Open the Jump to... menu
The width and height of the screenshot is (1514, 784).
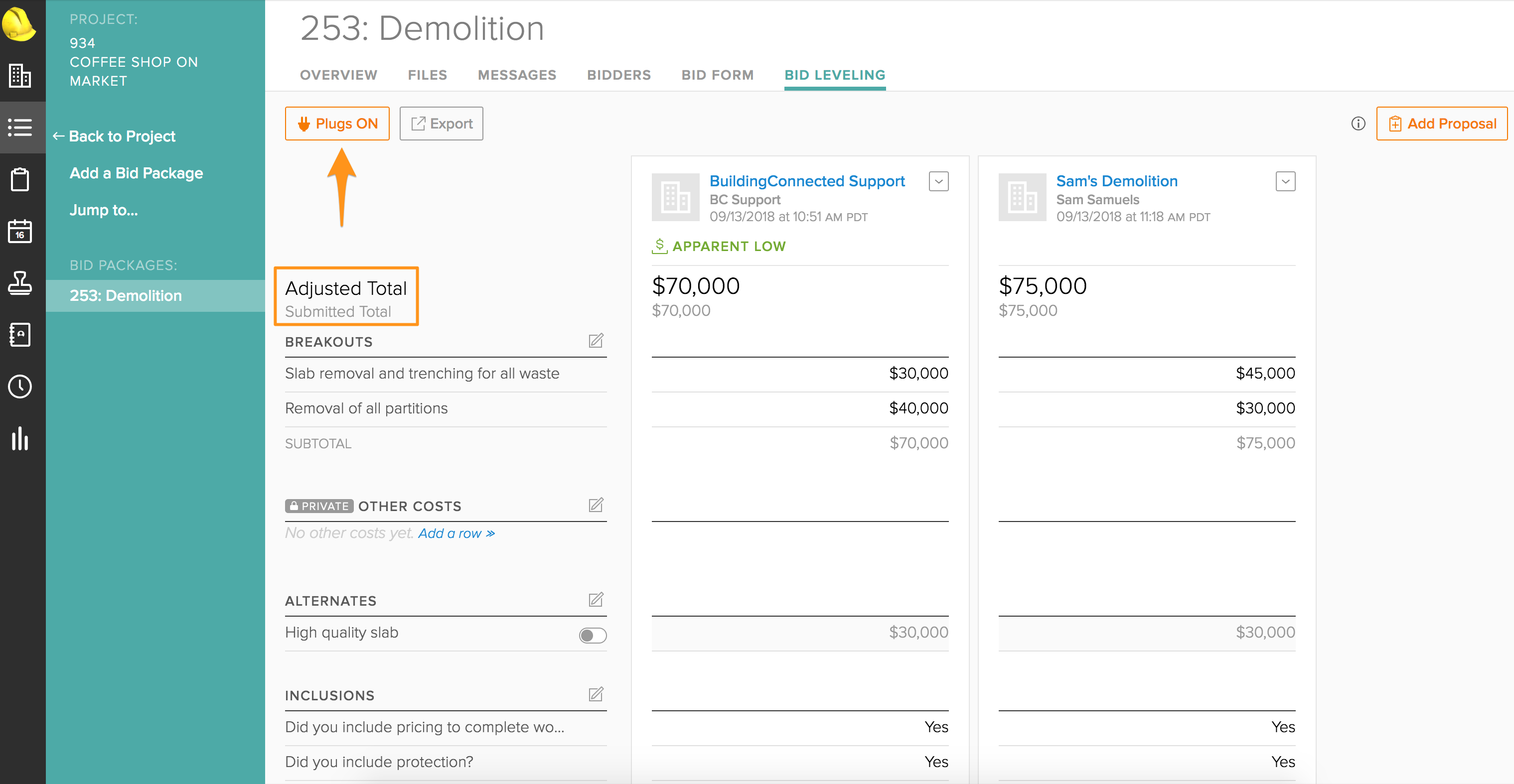pos(104,210)
